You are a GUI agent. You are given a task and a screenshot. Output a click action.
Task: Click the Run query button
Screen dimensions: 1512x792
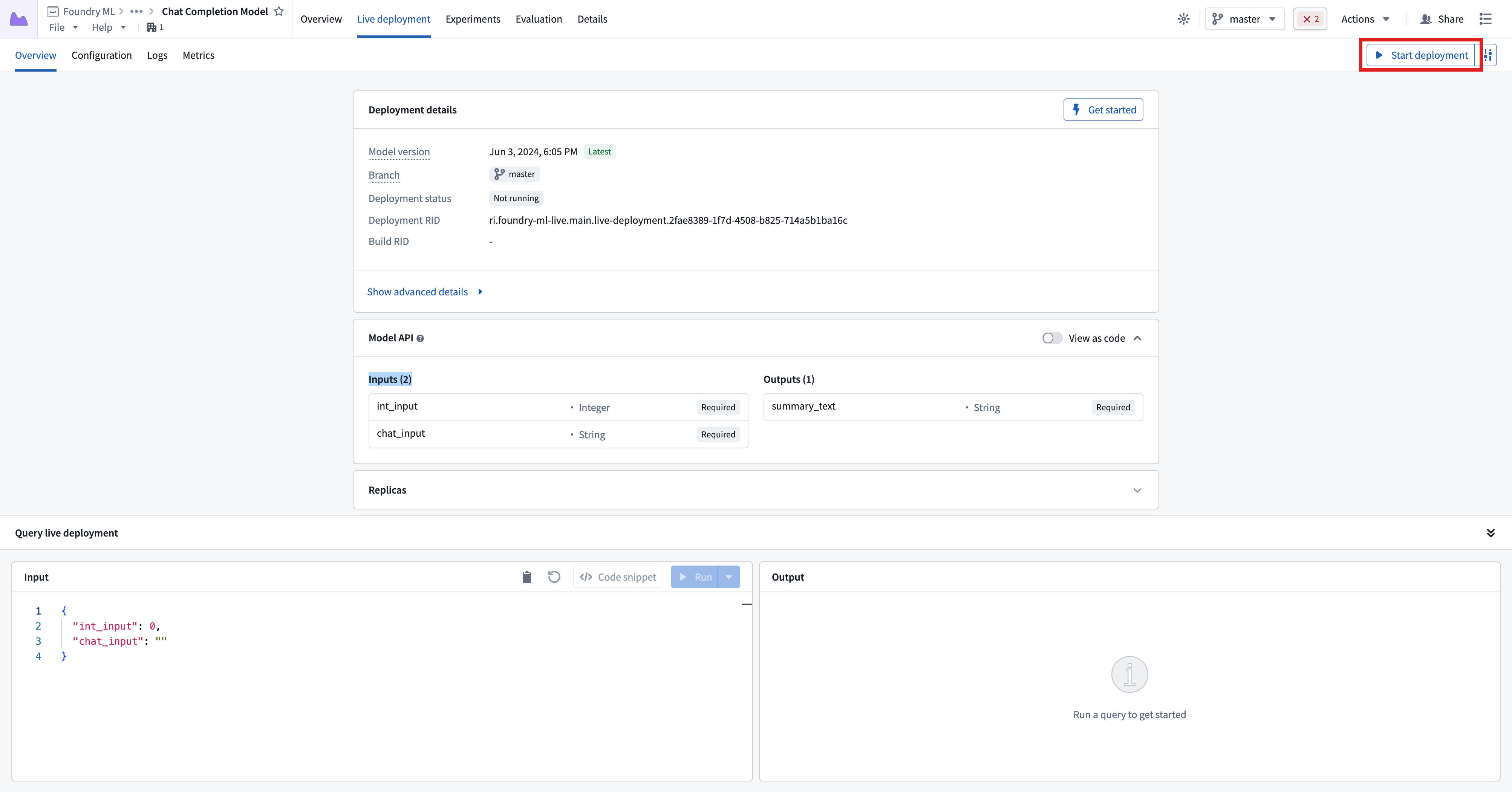[695, 577]
